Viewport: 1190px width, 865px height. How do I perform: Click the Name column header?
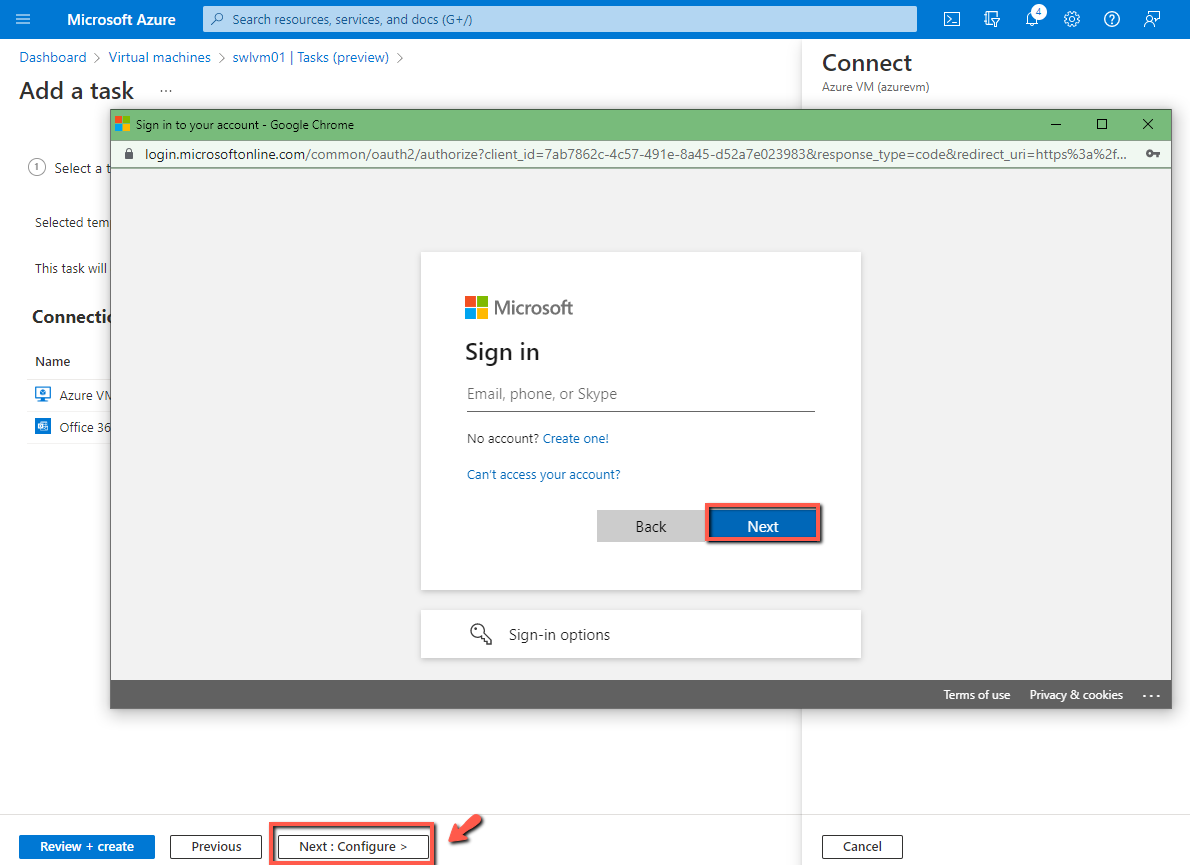tap(52, 361)
